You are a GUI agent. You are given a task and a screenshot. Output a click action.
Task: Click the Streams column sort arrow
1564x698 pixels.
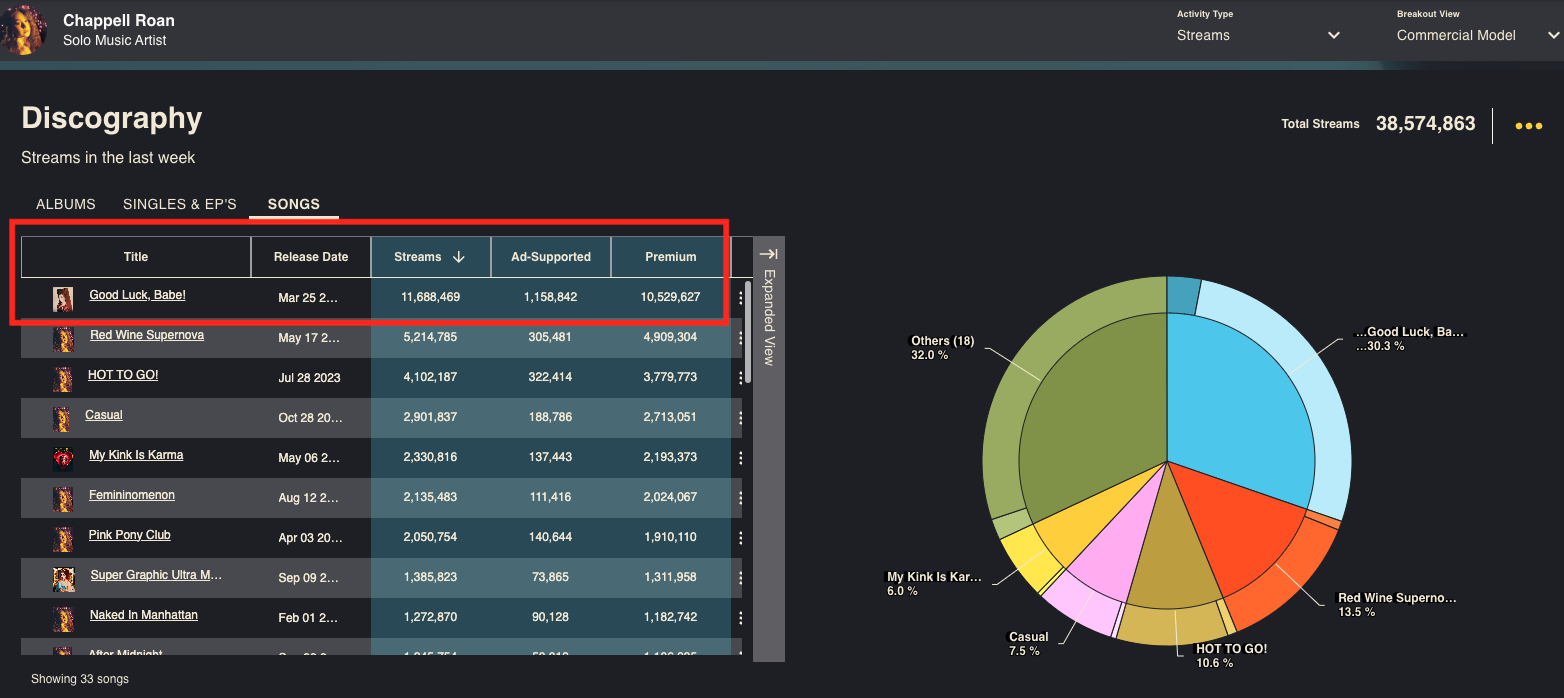pyautogui.click(x=459, y=257)
